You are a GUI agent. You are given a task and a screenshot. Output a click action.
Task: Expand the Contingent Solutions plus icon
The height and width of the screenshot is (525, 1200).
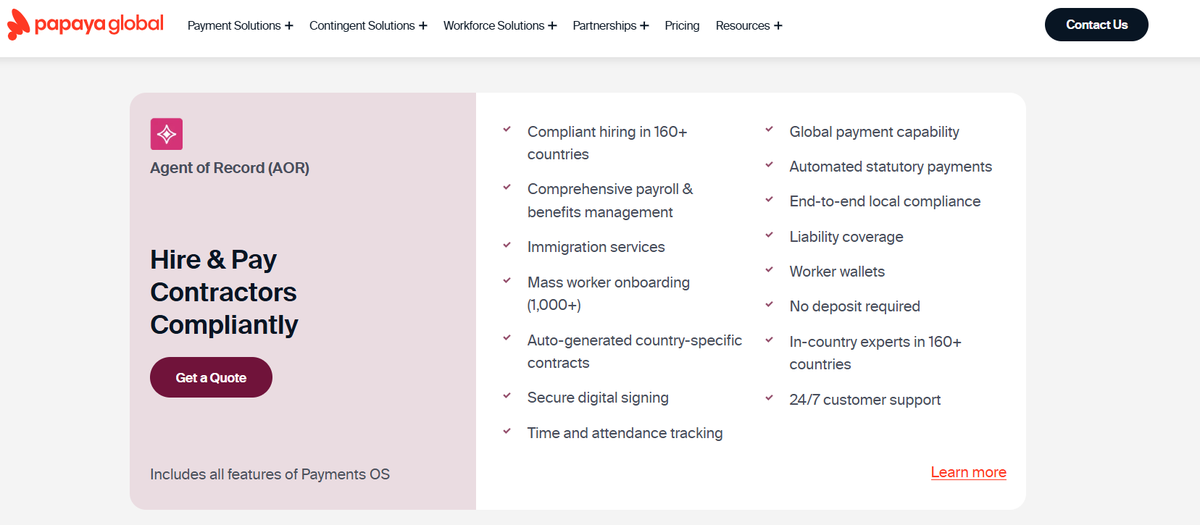(423, 26)
